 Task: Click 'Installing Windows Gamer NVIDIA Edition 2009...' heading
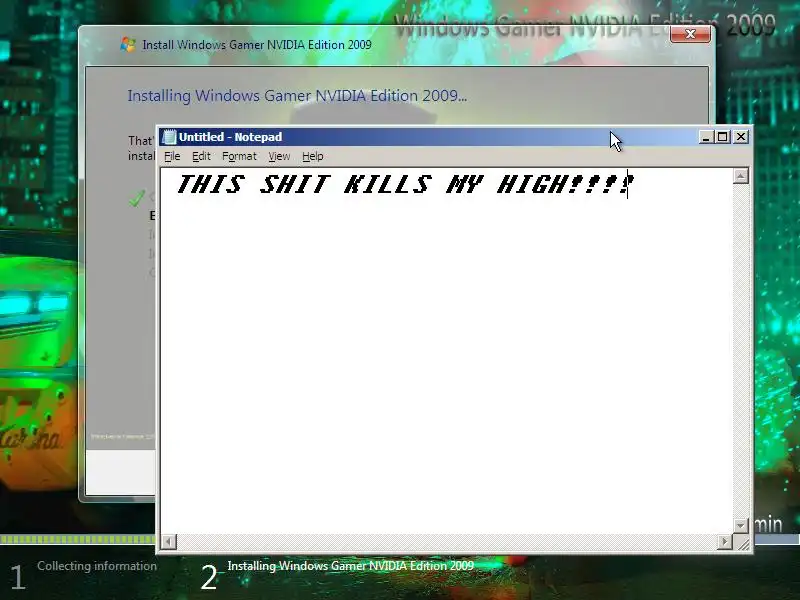[297, 95]
